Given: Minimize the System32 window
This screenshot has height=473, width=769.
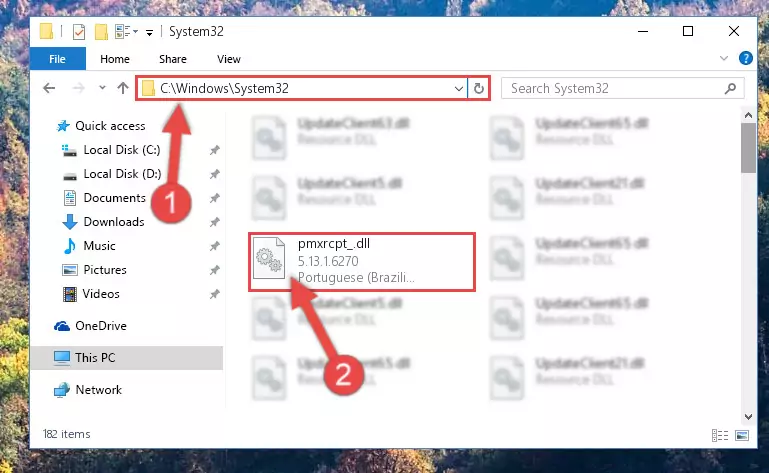Looking at the screenshot, I should point(643,31).
